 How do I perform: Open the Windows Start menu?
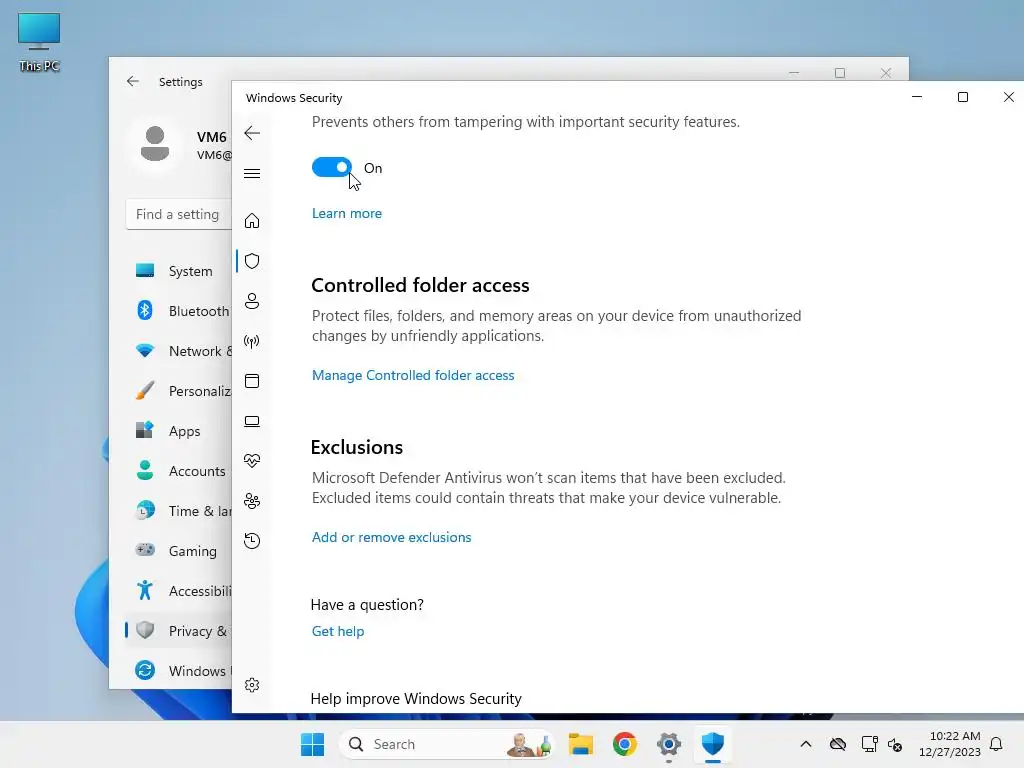312,744
